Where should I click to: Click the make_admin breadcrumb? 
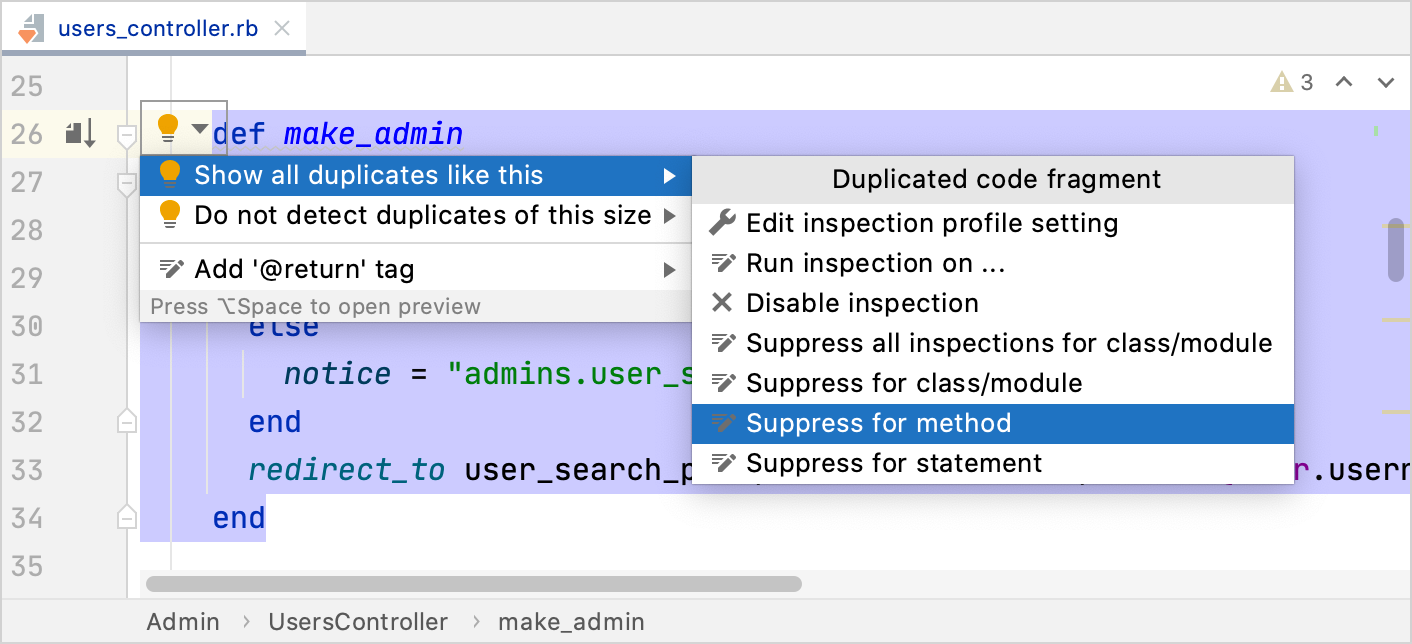[x=571, y=621]
